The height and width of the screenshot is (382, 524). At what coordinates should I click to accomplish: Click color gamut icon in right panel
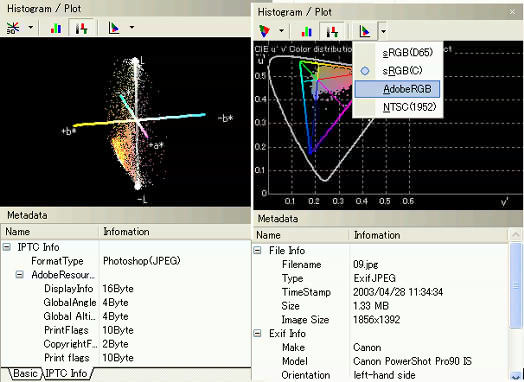(x=365, y=32)
